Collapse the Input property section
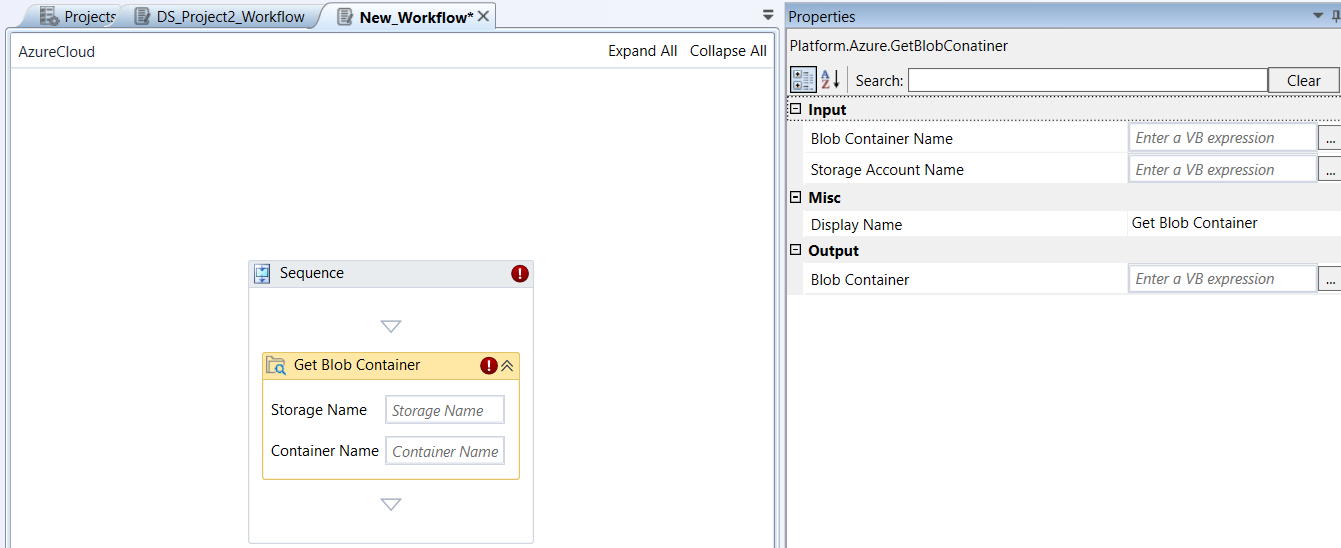This screenshot has height=548, width=1341. click(796, 110)
